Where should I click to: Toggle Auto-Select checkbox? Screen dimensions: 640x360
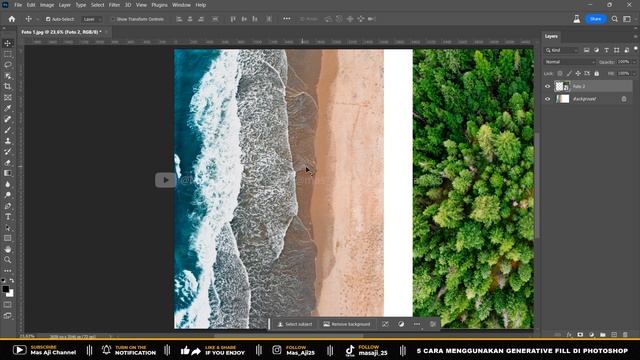pyautogui.click(x=48, y=19)
